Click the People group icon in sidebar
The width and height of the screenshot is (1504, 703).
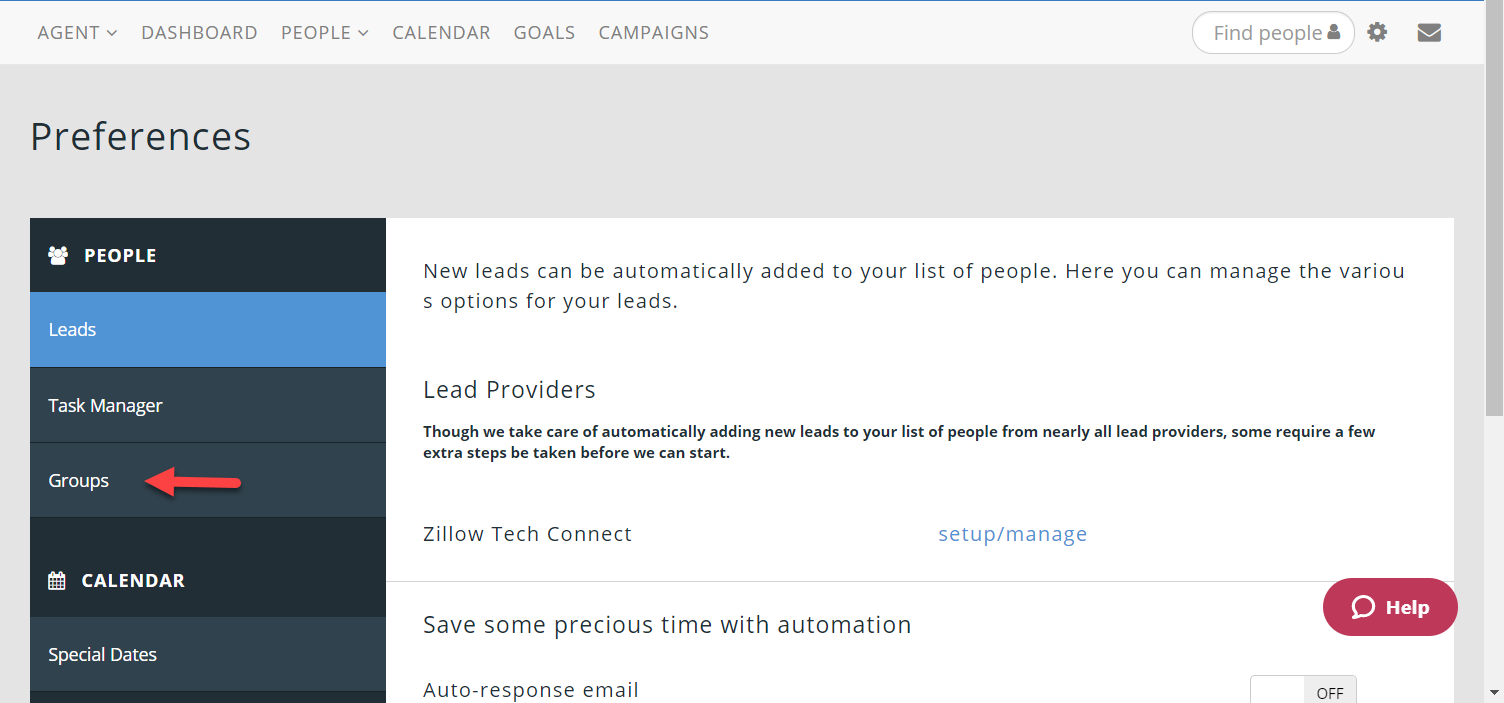[x=58, y=255]
